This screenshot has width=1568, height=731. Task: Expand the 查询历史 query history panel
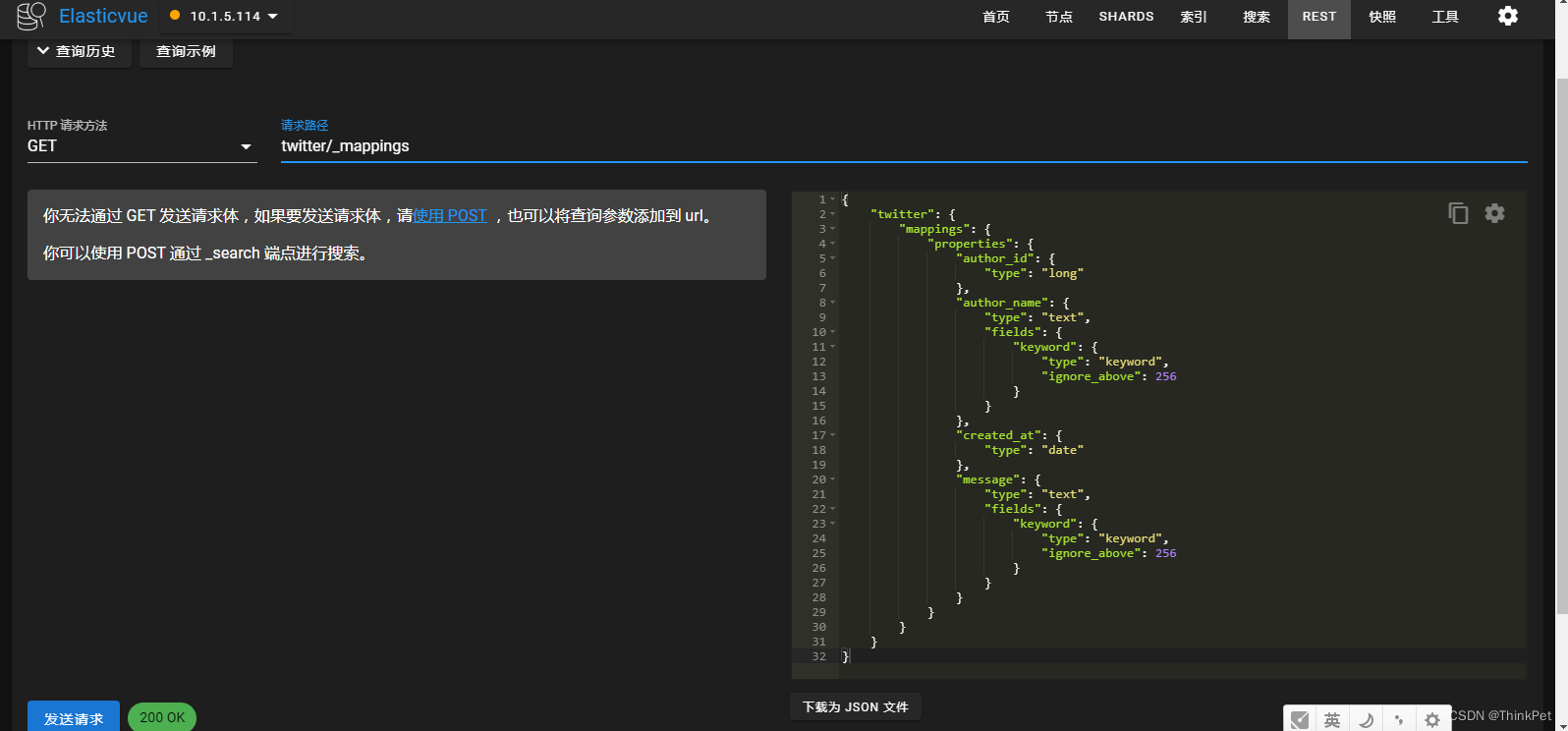tap(80, 51)
